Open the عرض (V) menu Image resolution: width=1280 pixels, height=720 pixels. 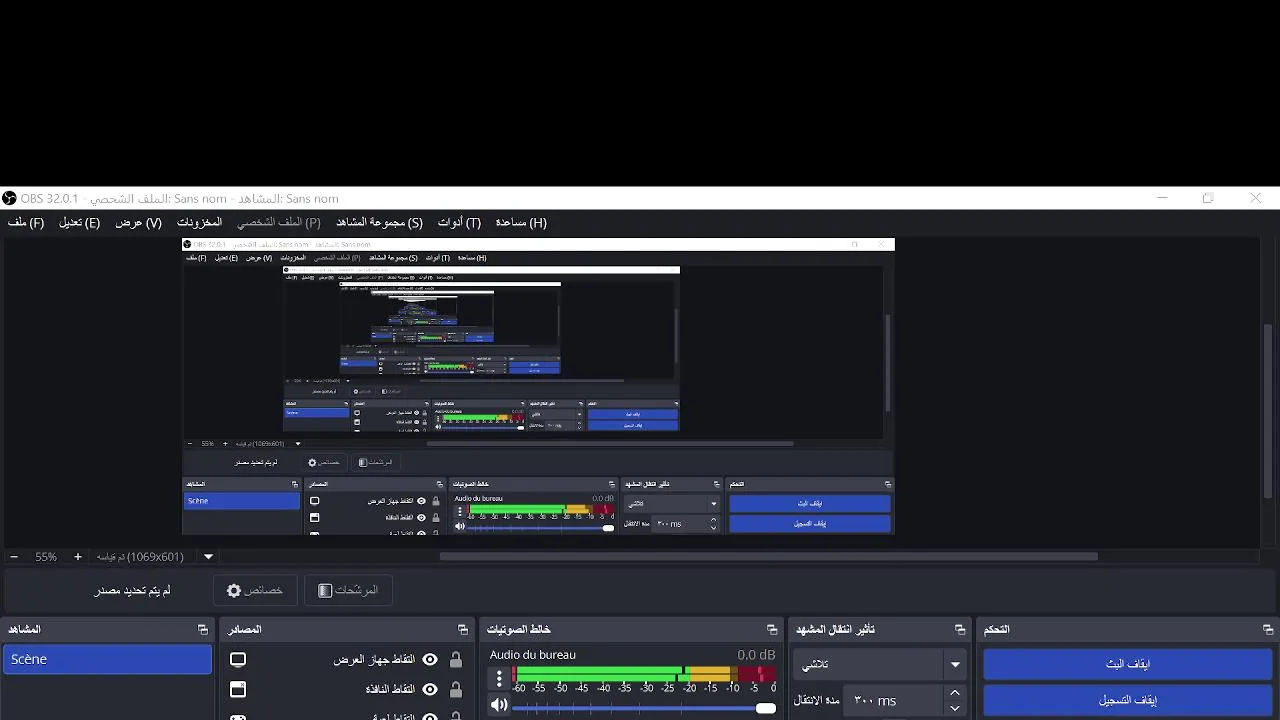coord(138,222)
